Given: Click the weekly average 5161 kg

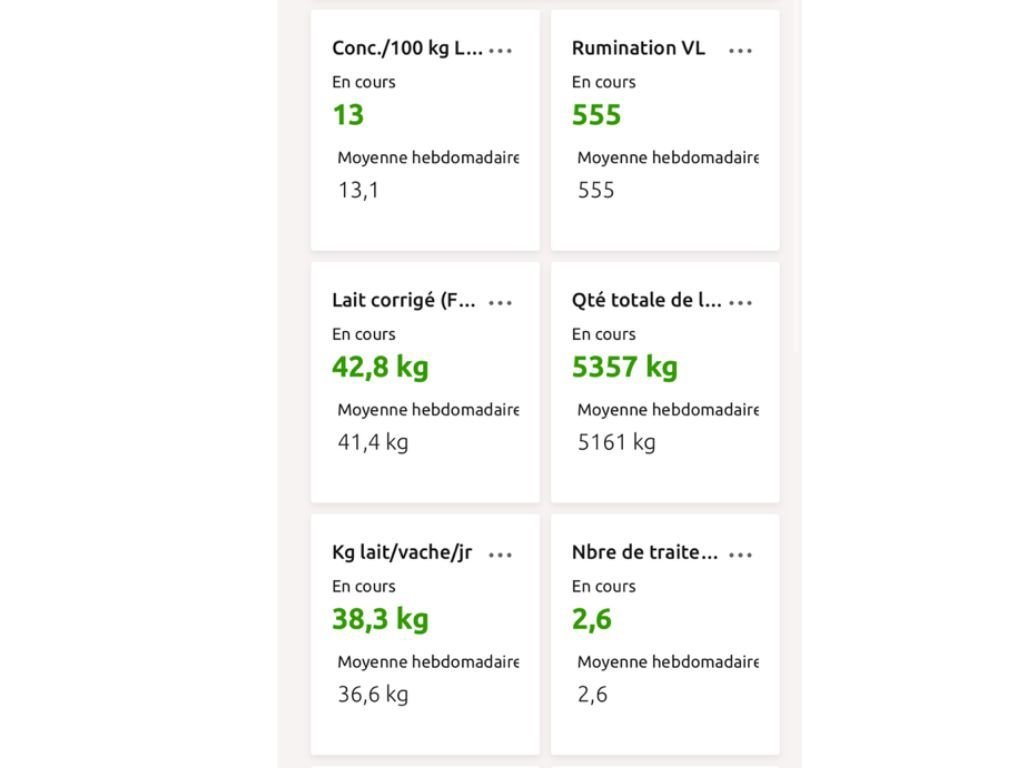Looking at the screenshot, I should click(616, 442).
